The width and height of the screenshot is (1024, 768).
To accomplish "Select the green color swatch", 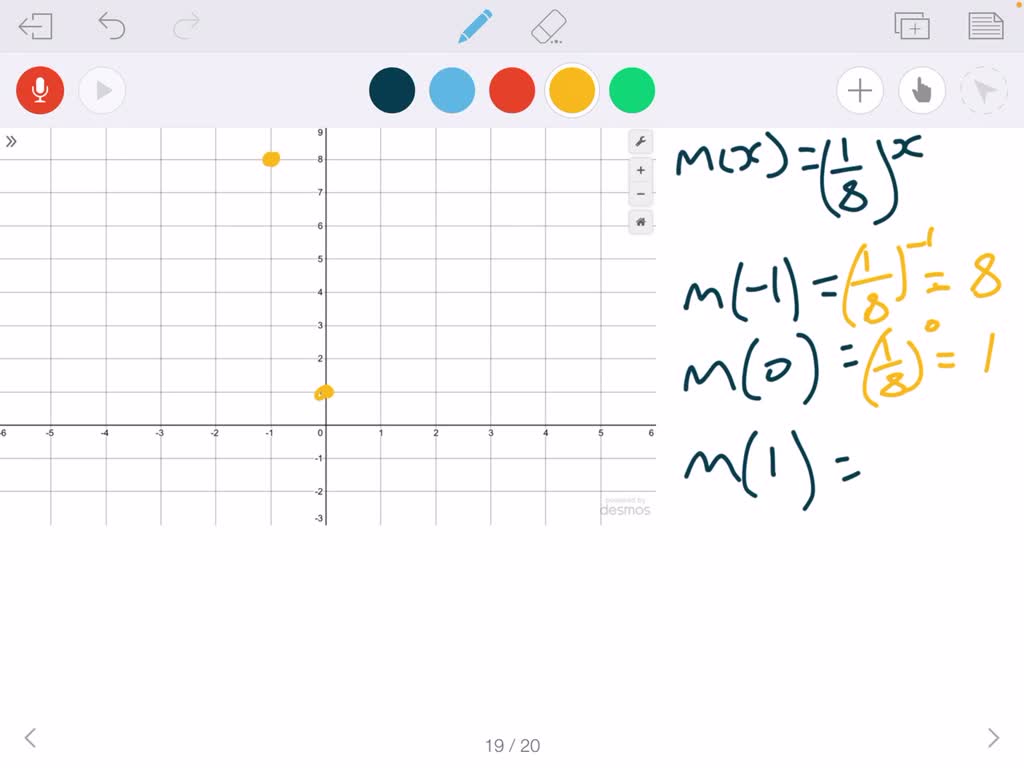I will [x=632, y=90].
